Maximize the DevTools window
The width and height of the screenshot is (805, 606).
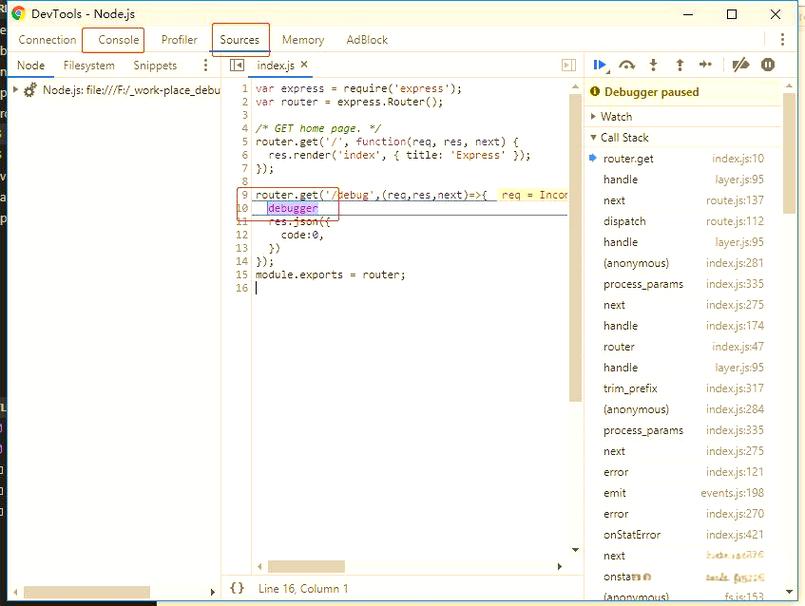point(732,14)
